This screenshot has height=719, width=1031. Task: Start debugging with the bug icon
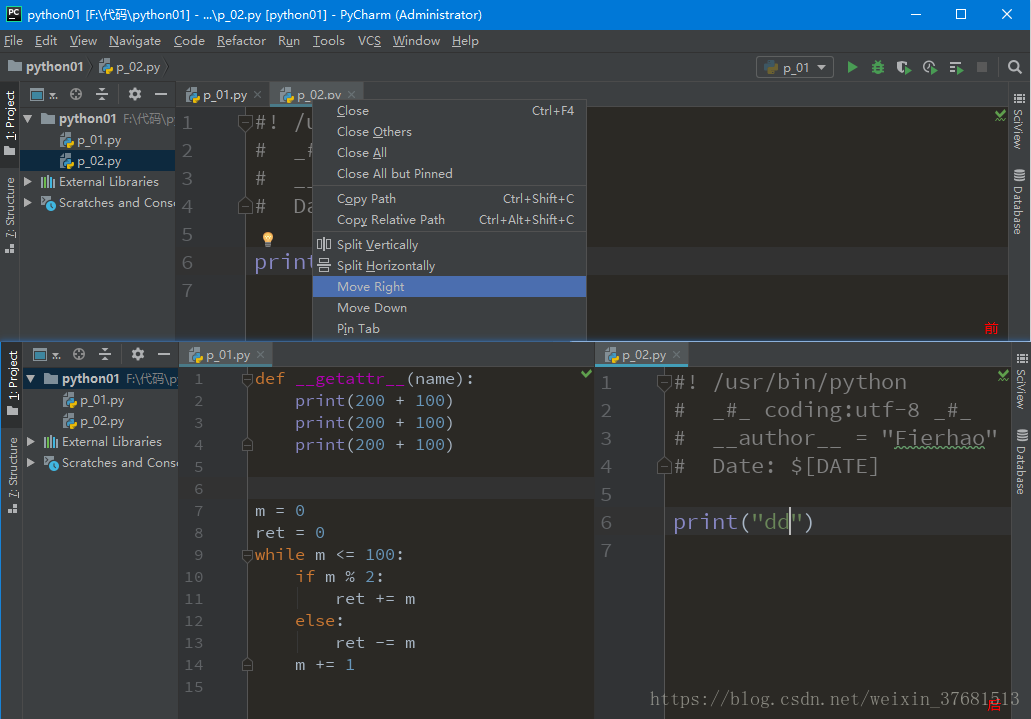coord(878,67)
